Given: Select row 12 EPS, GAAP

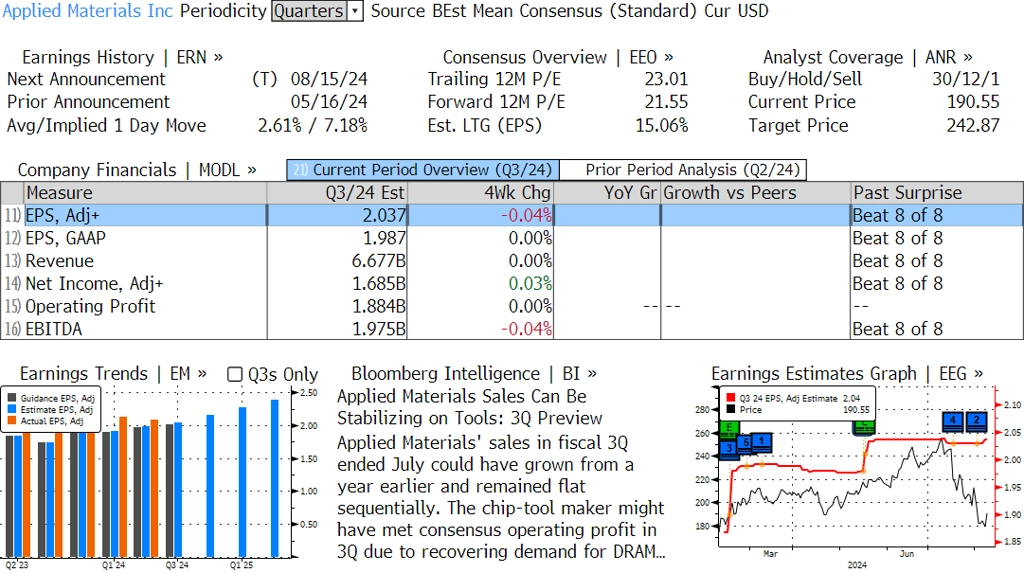Looking at the screenshot, I should (x=512, y=238).
